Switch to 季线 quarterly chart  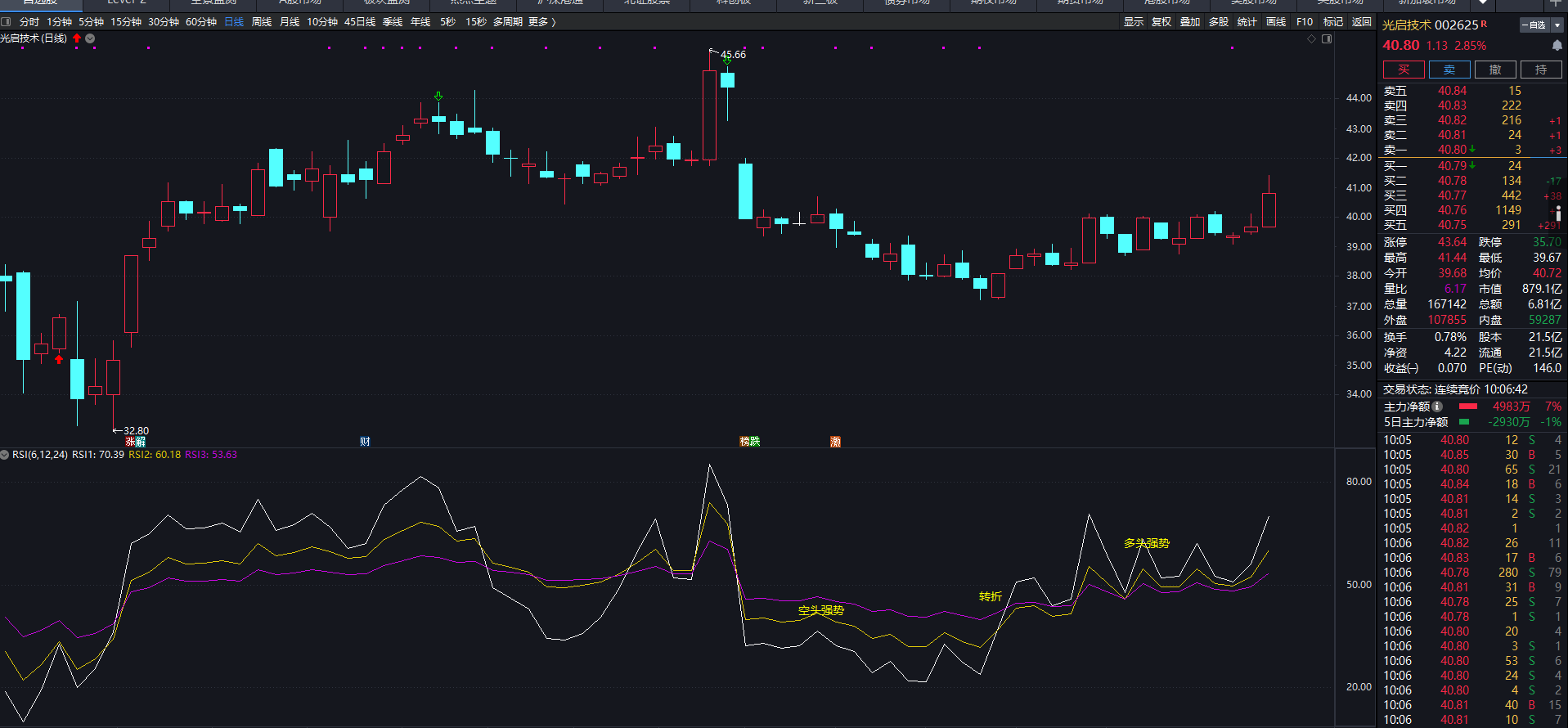(393, 22)
